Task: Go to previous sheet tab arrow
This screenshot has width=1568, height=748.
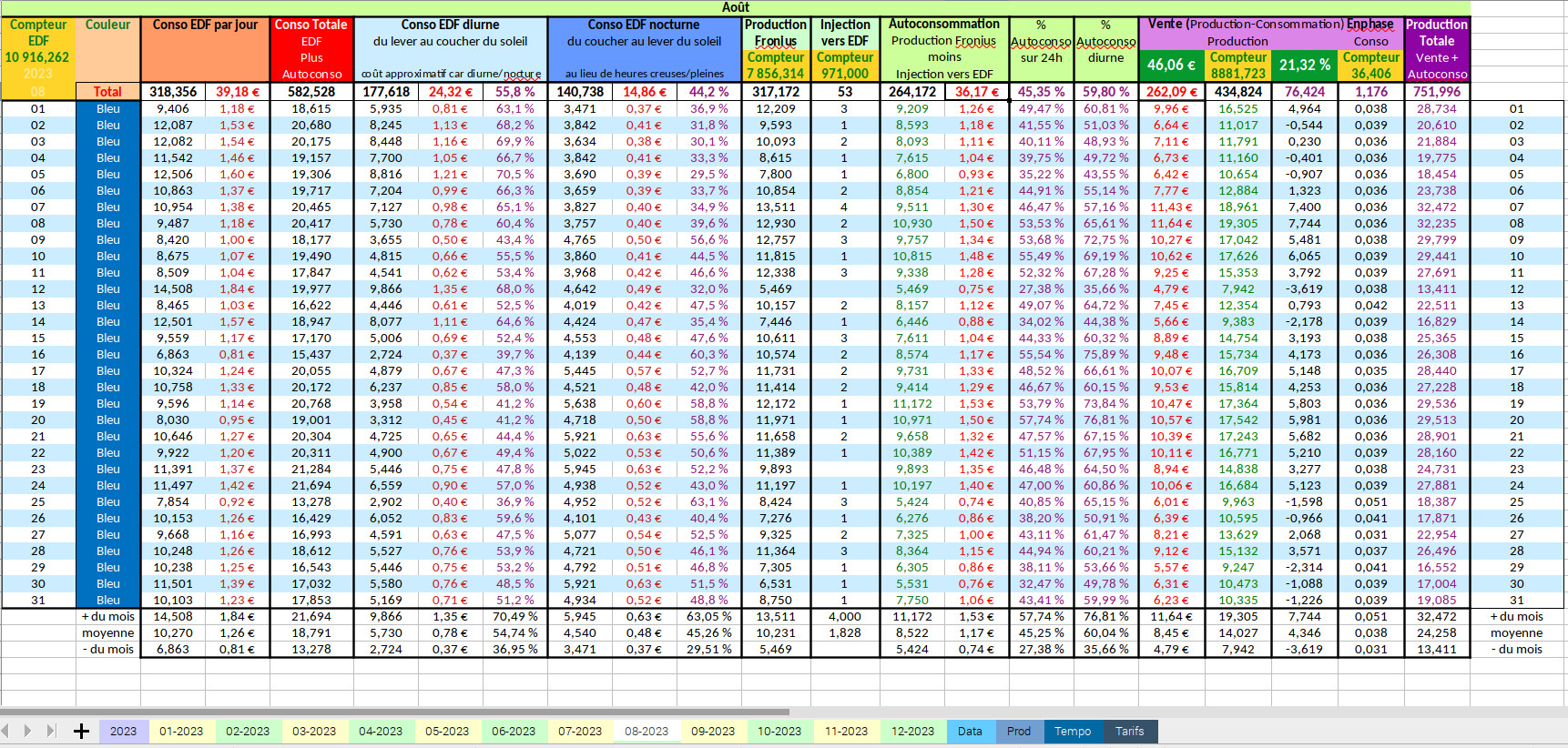Action: click(x=5, y=731)
